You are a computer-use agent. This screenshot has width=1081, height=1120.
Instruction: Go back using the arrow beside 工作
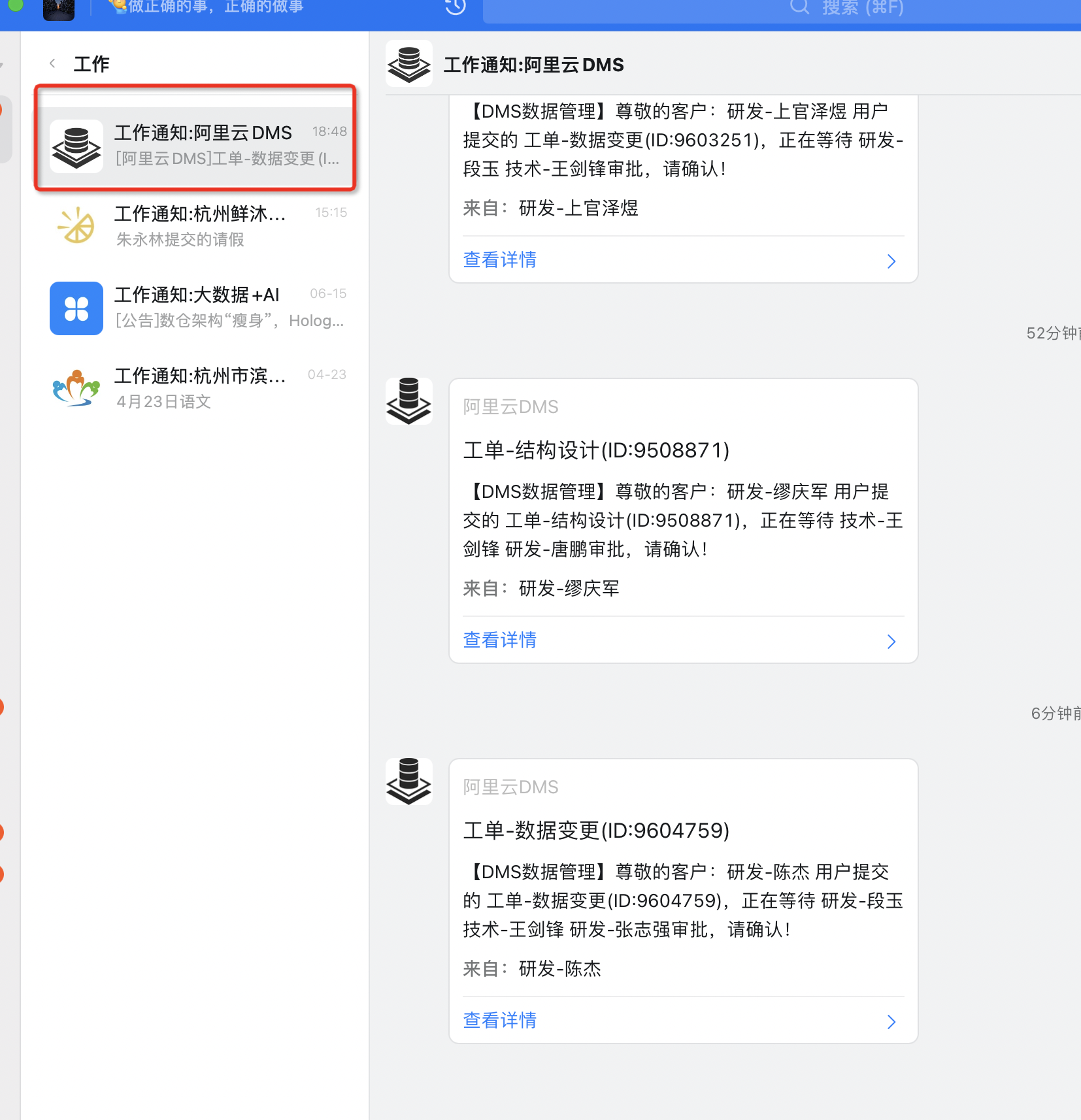click(x=52, y=63)
